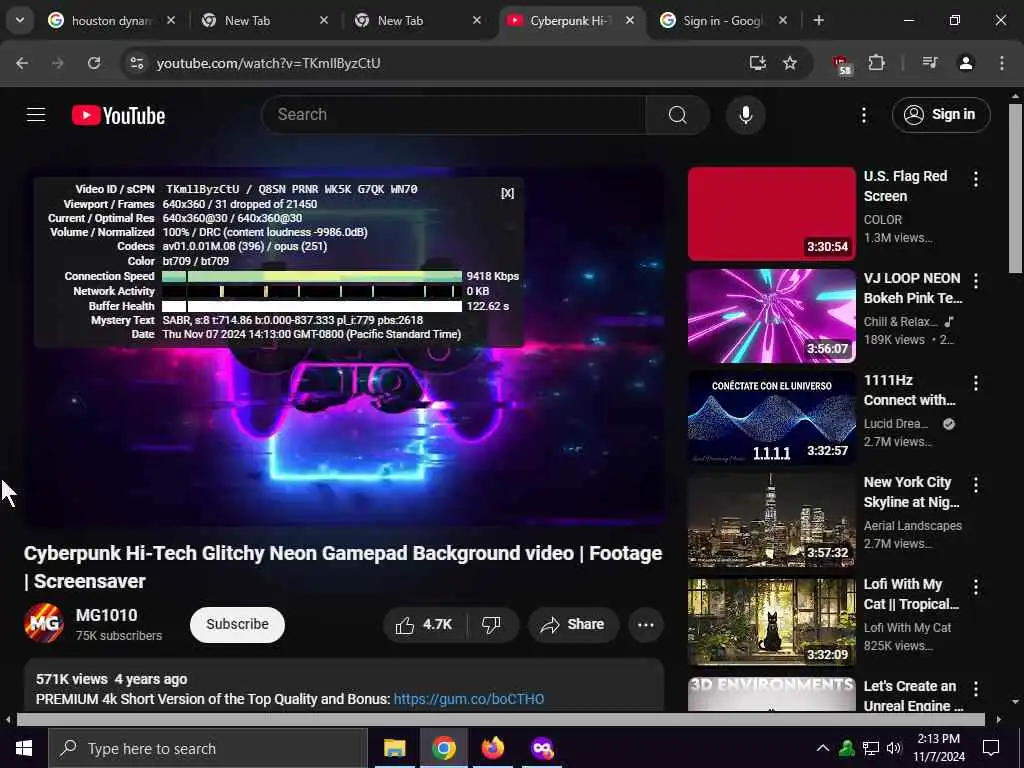Bookmark this page with star icon
This screenshot has height=768, width=1024.
pyautogui.click(x=790, y=63)
